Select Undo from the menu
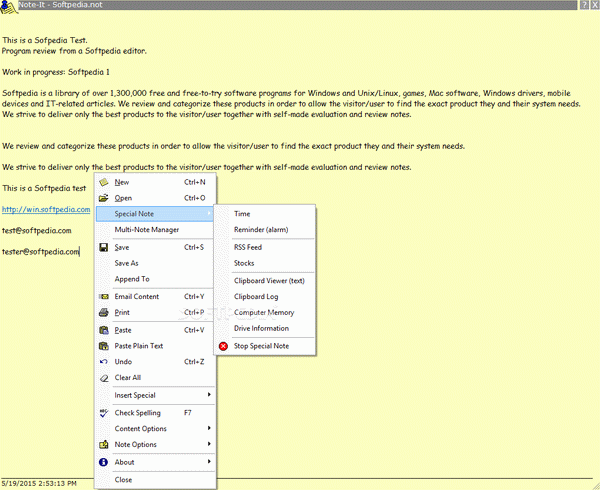 pos(155,361)
